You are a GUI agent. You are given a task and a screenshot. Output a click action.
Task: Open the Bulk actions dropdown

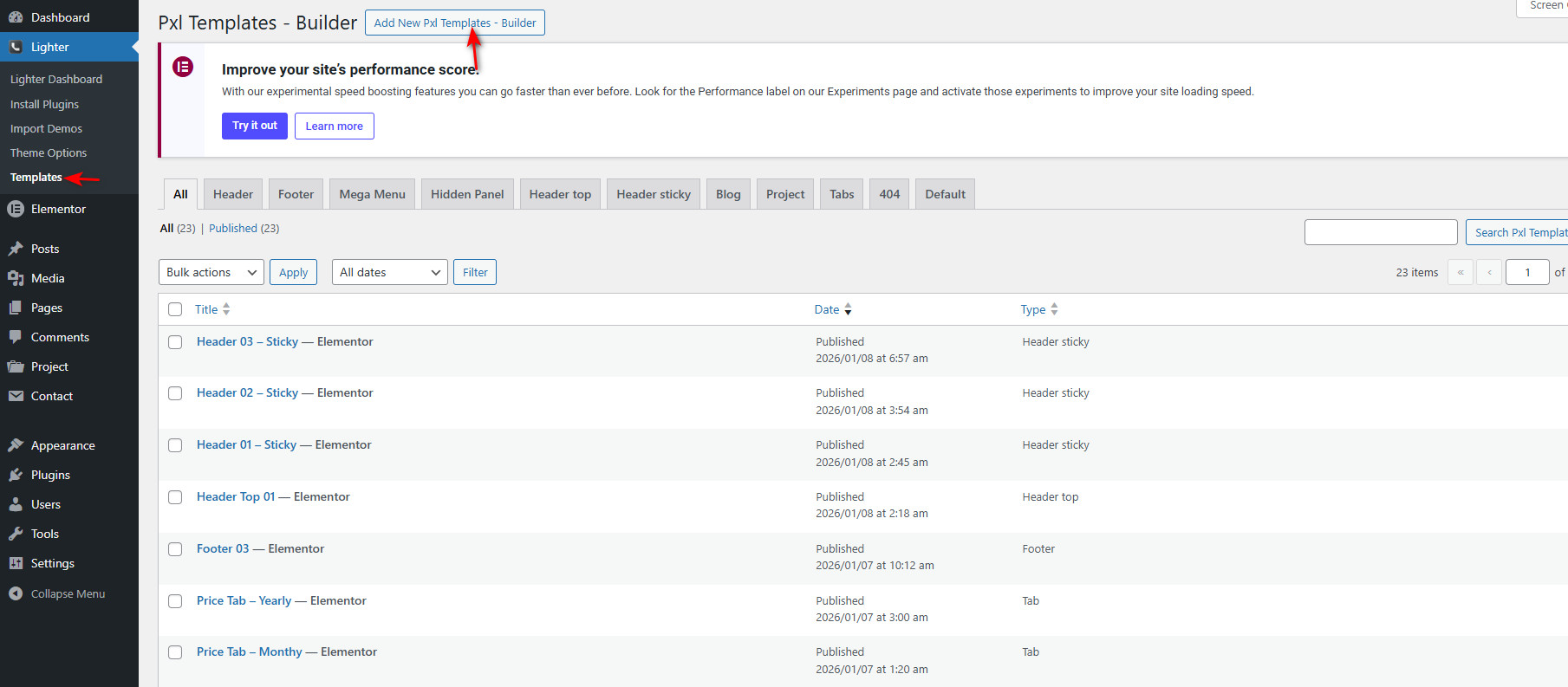point(211,272)
